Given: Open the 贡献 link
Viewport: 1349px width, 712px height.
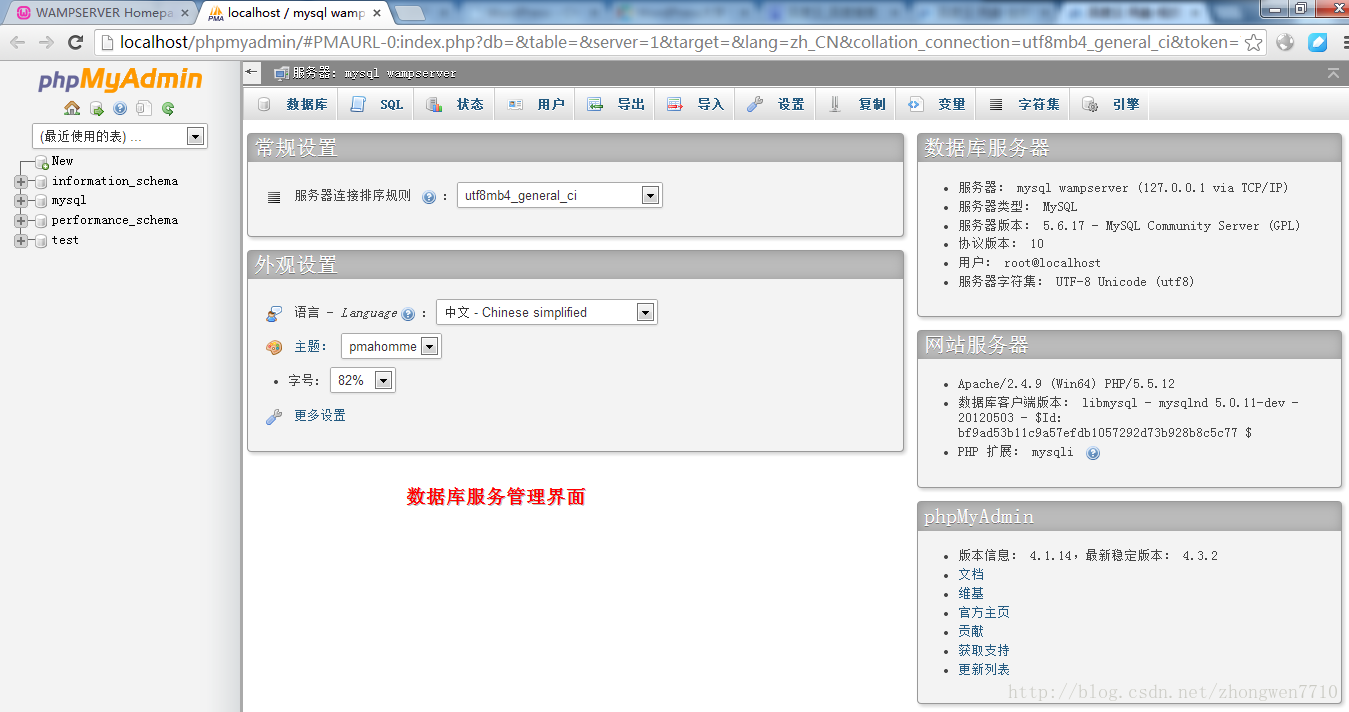Looking at the screenshot, I should click(971, 632).
